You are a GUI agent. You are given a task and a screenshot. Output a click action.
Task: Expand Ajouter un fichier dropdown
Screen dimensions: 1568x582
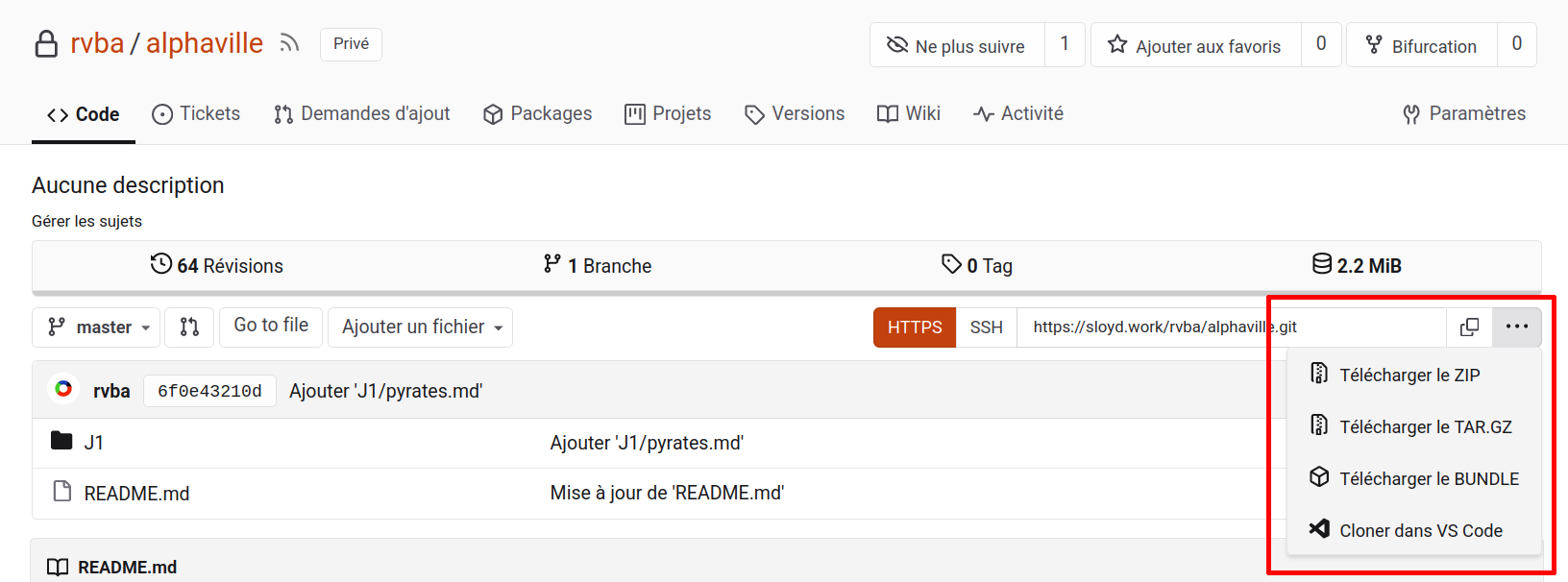click(x=421, y=327)
